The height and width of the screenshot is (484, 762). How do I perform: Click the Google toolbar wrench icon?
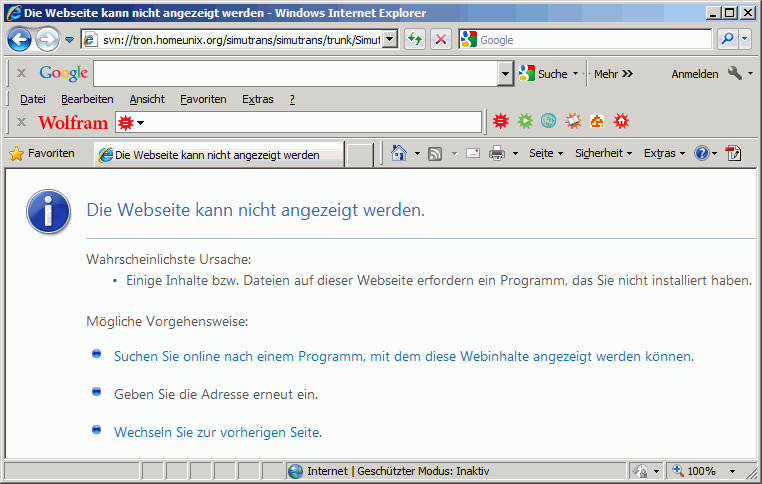pyautogui.click(x=735, y=74)
